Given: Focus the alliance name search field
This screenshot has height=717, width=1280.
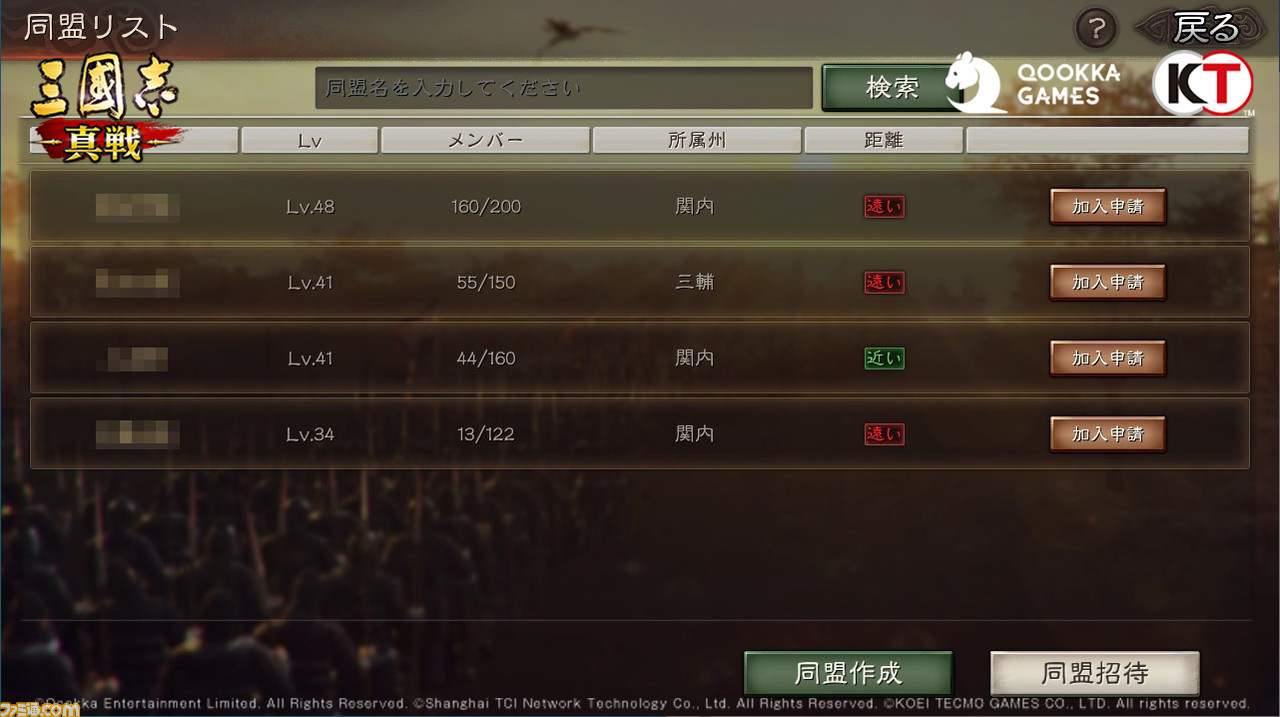Looking at the screenshot, I should (x=564, y=88).
